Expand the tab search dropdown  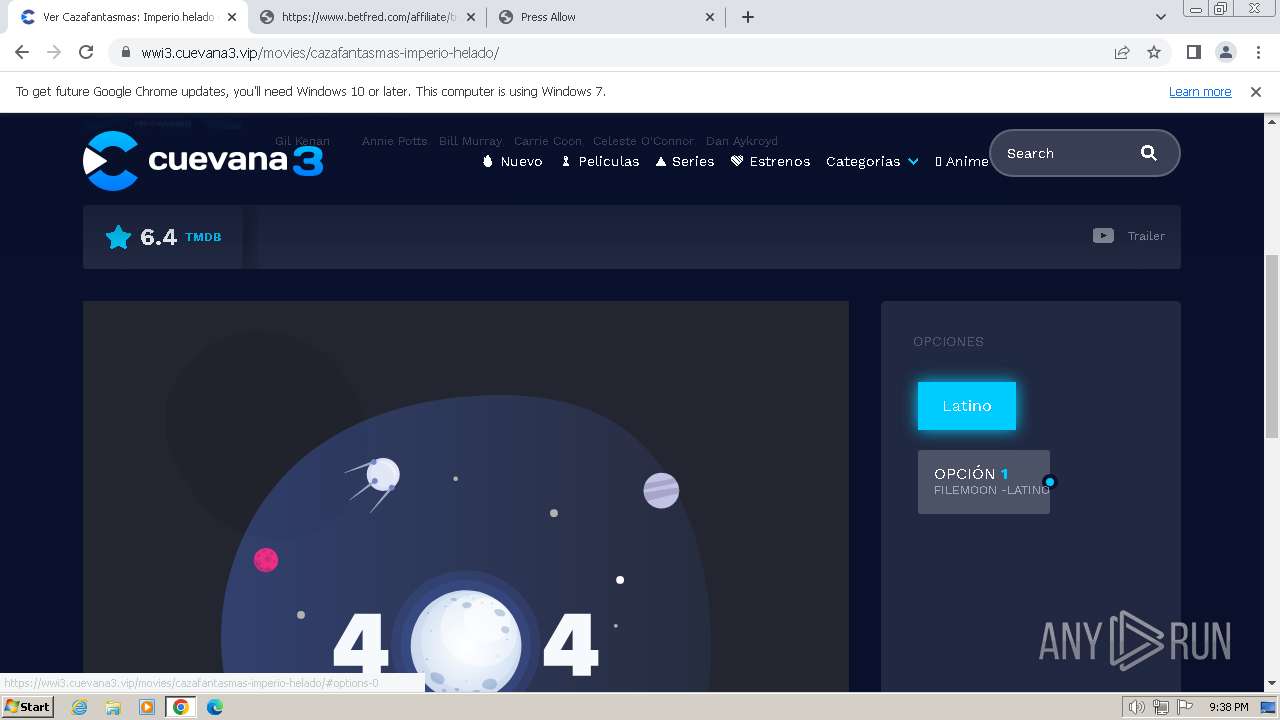click(1161, 17)
